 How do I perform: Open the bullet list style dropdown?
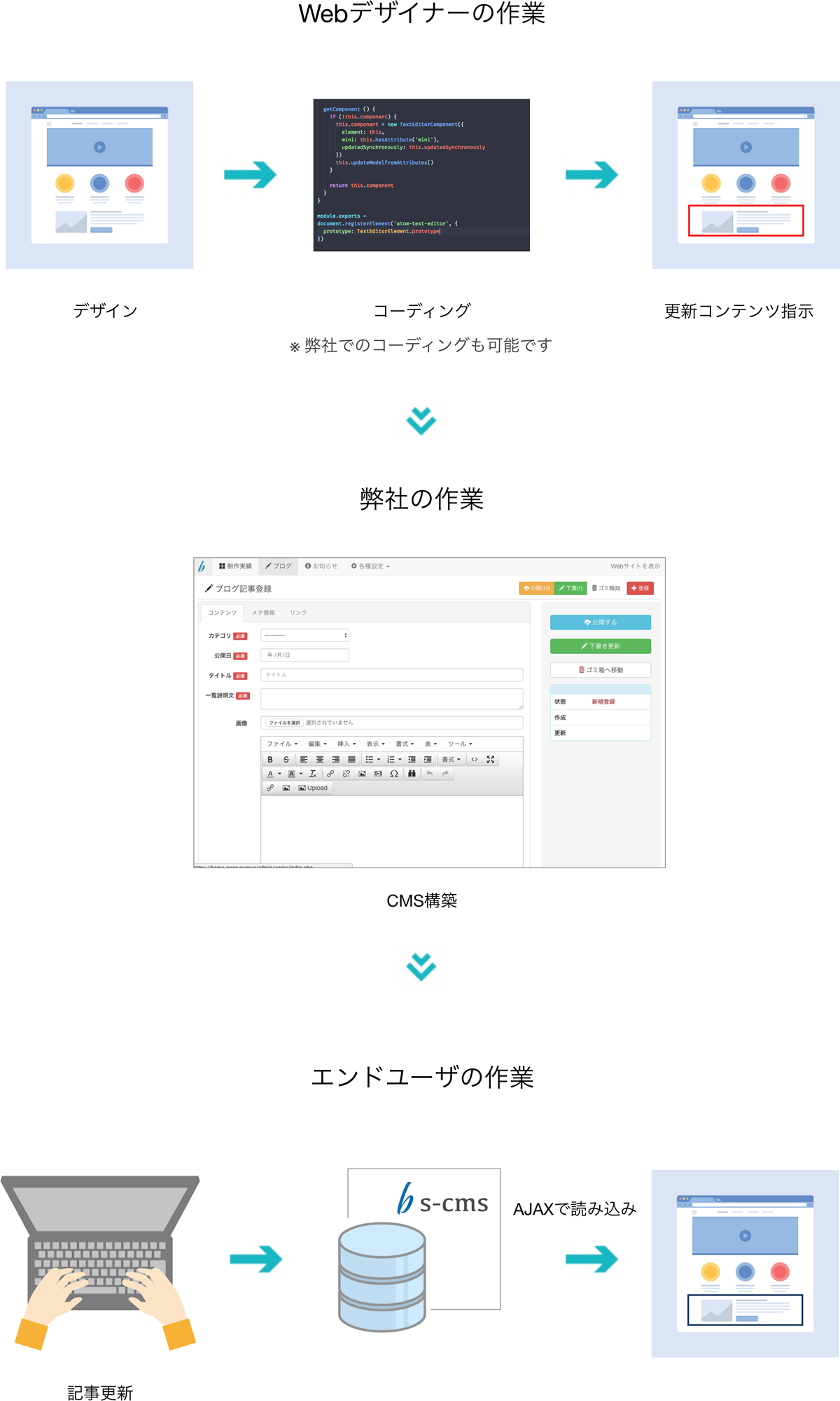click(379, 760)
